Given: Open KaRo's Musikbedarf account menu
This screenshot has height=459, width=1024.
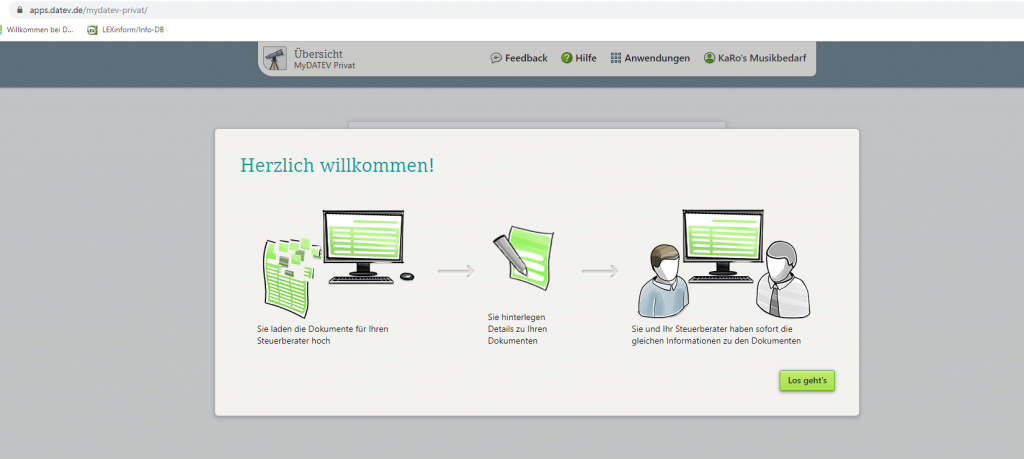Looking at the screenshot, I should (762, 58).
